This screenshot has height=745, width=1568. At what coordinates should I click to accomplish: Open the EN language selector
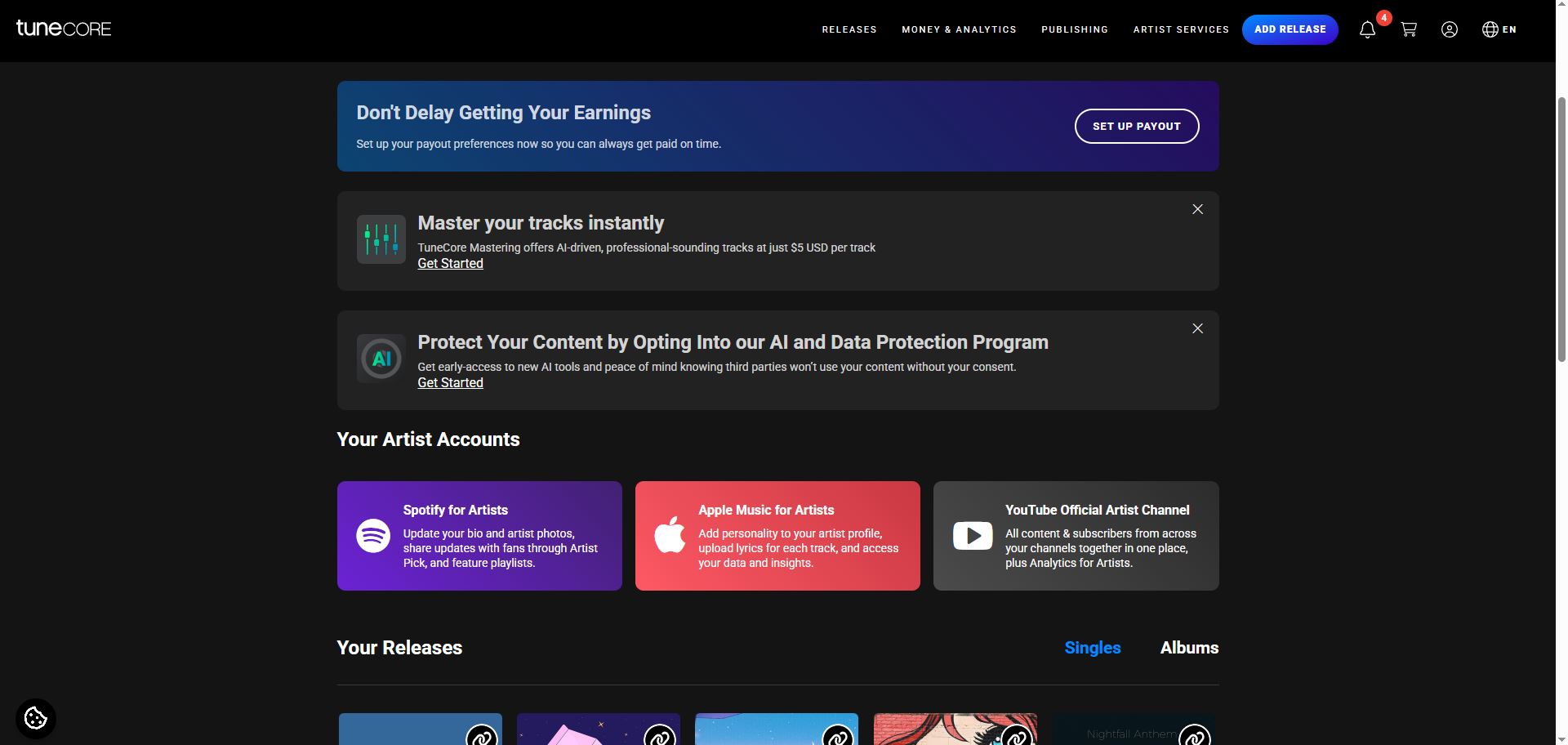click(x=1499, y=29)
